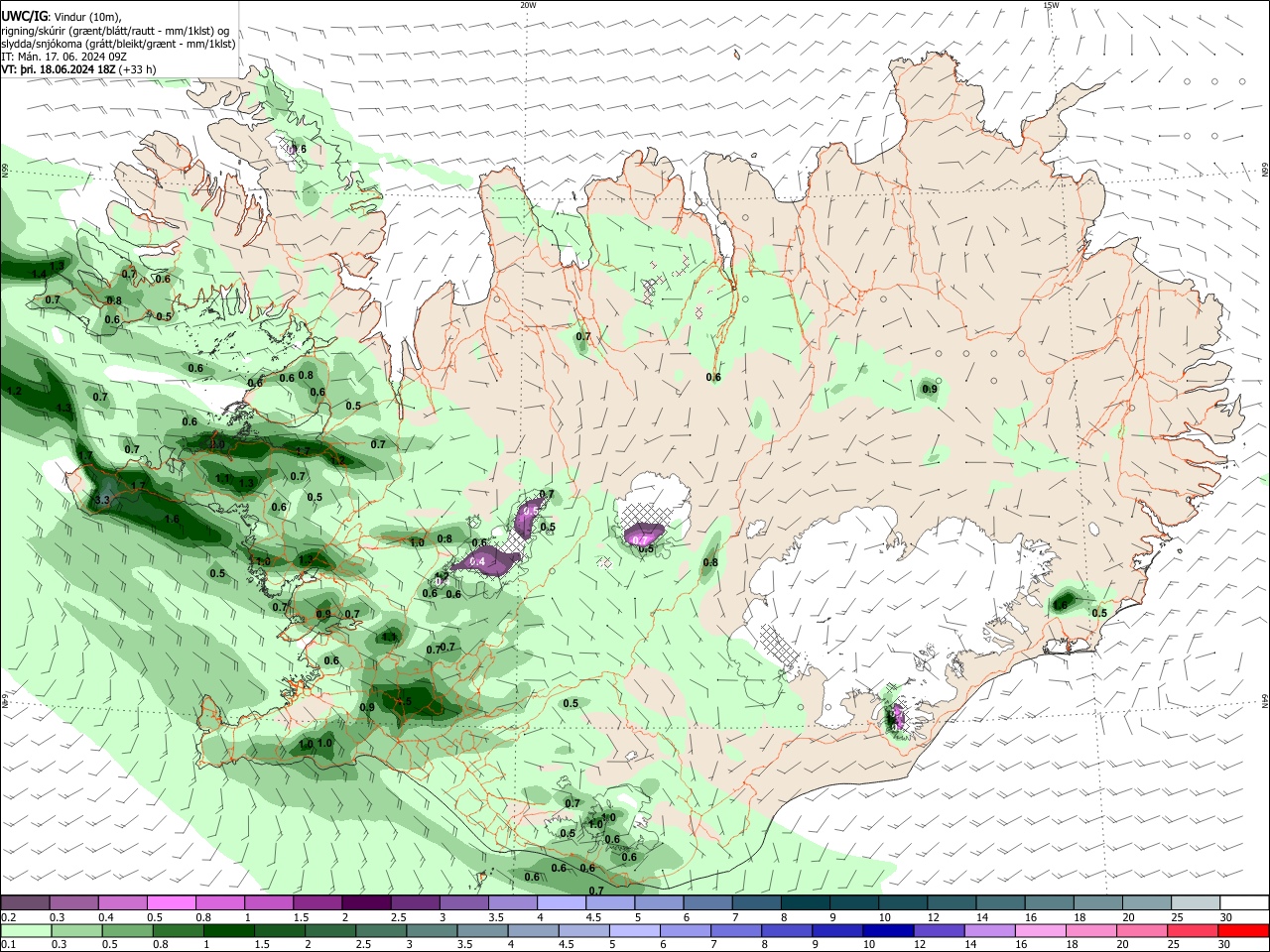Select the white swatch after 30 in the upper legend row
1270x952 pixels.
point(1243,903)
